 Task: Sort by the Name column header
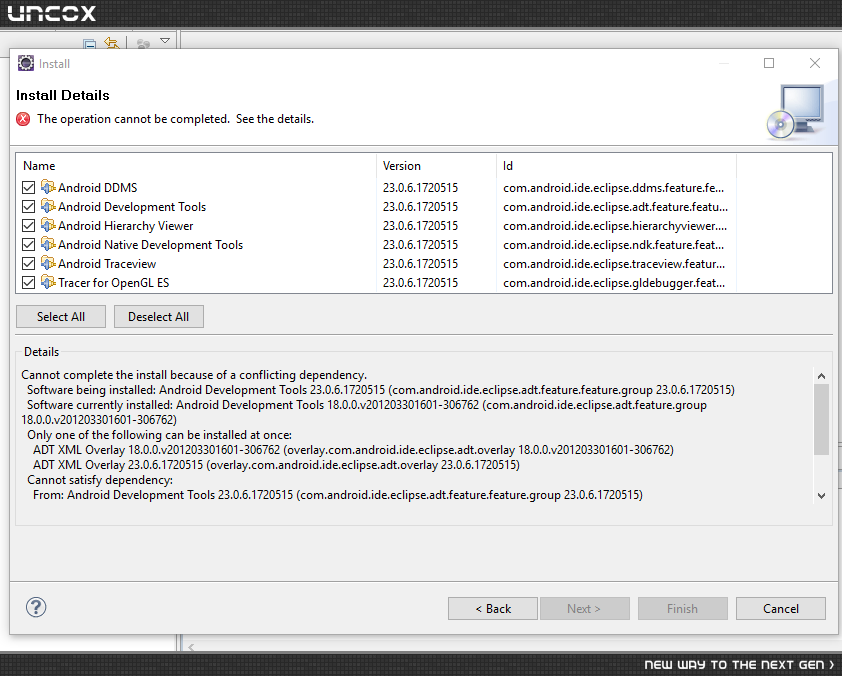pos(196,166)
